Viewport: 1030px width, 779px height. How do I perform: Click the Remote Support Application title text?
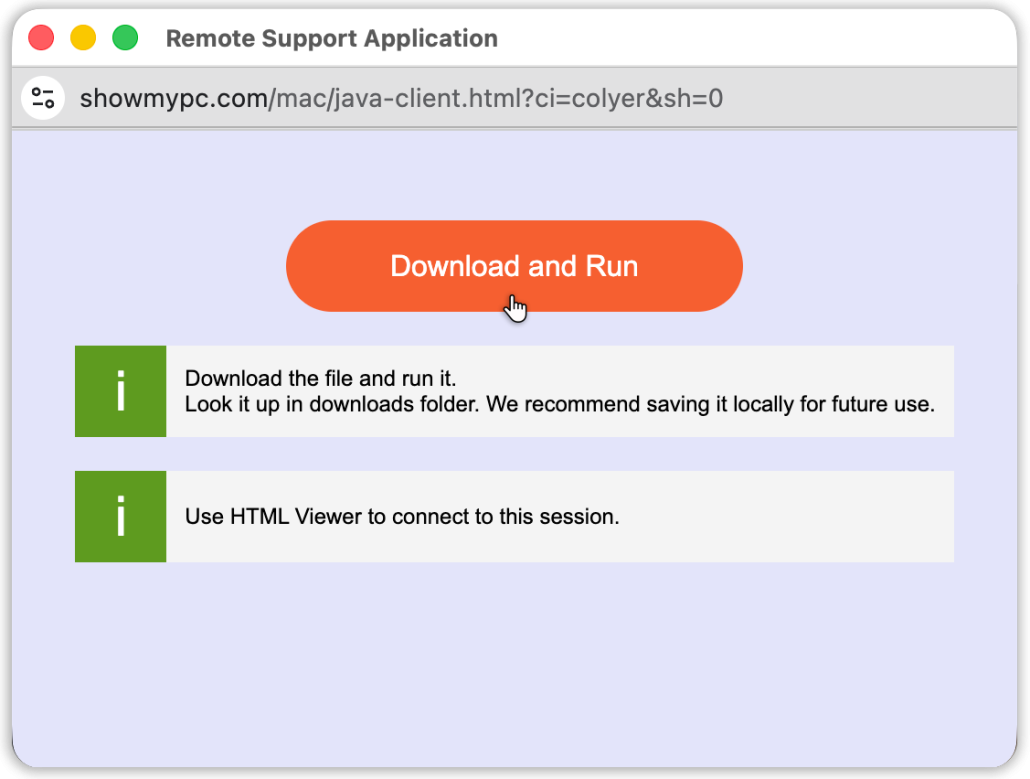[331, 38]
